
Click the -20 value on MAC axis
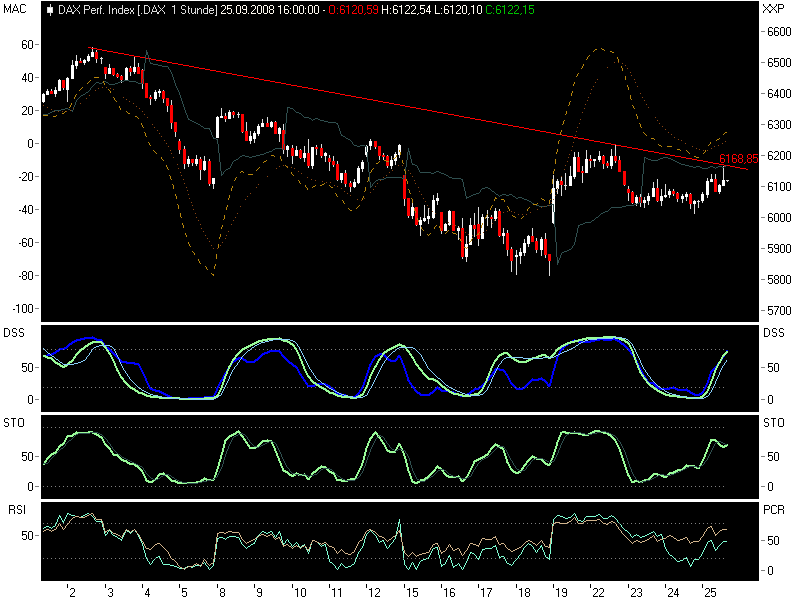click(25, 177)
